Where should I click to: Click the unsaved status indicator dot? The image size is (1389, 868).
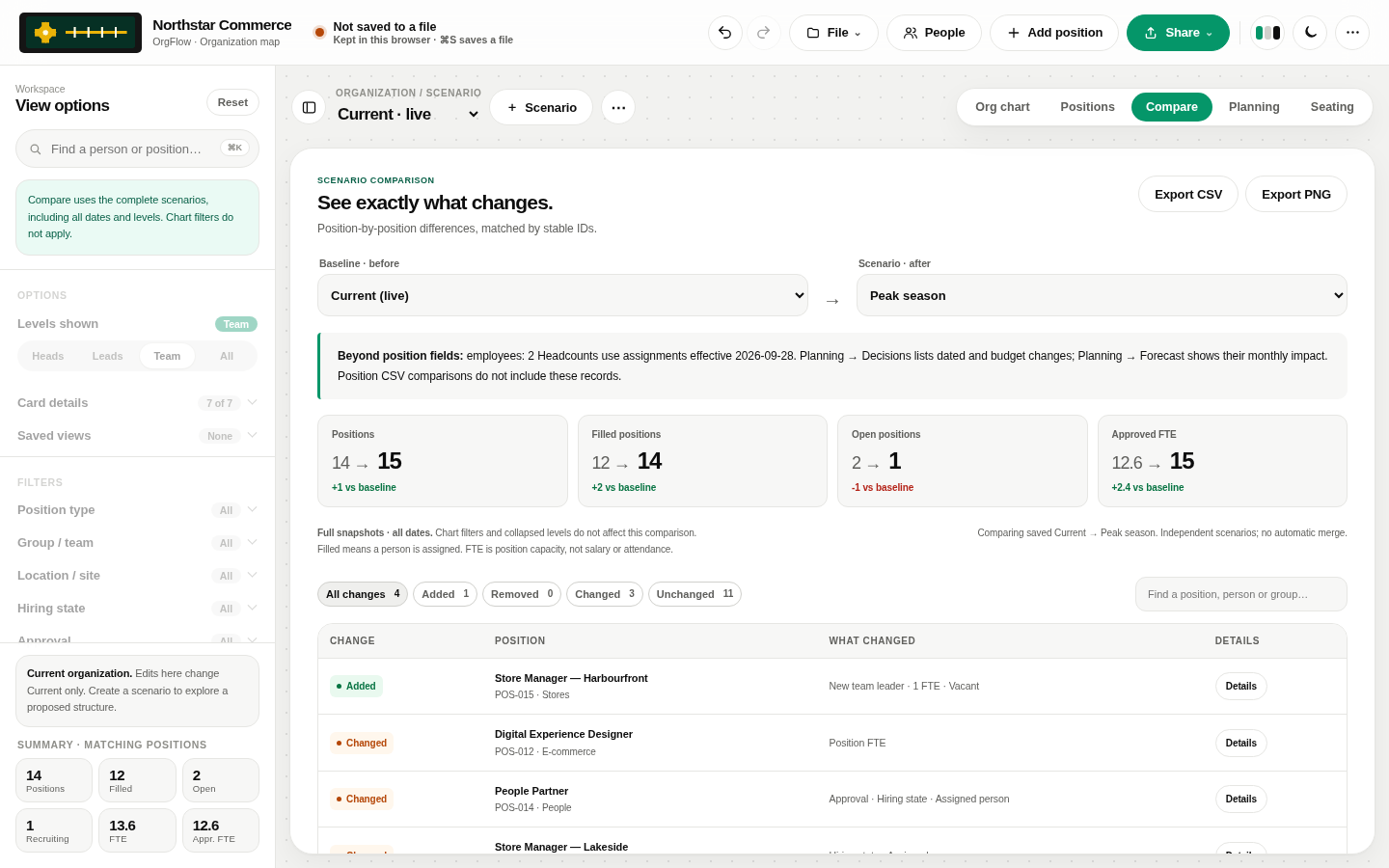[x=319, y=33]
